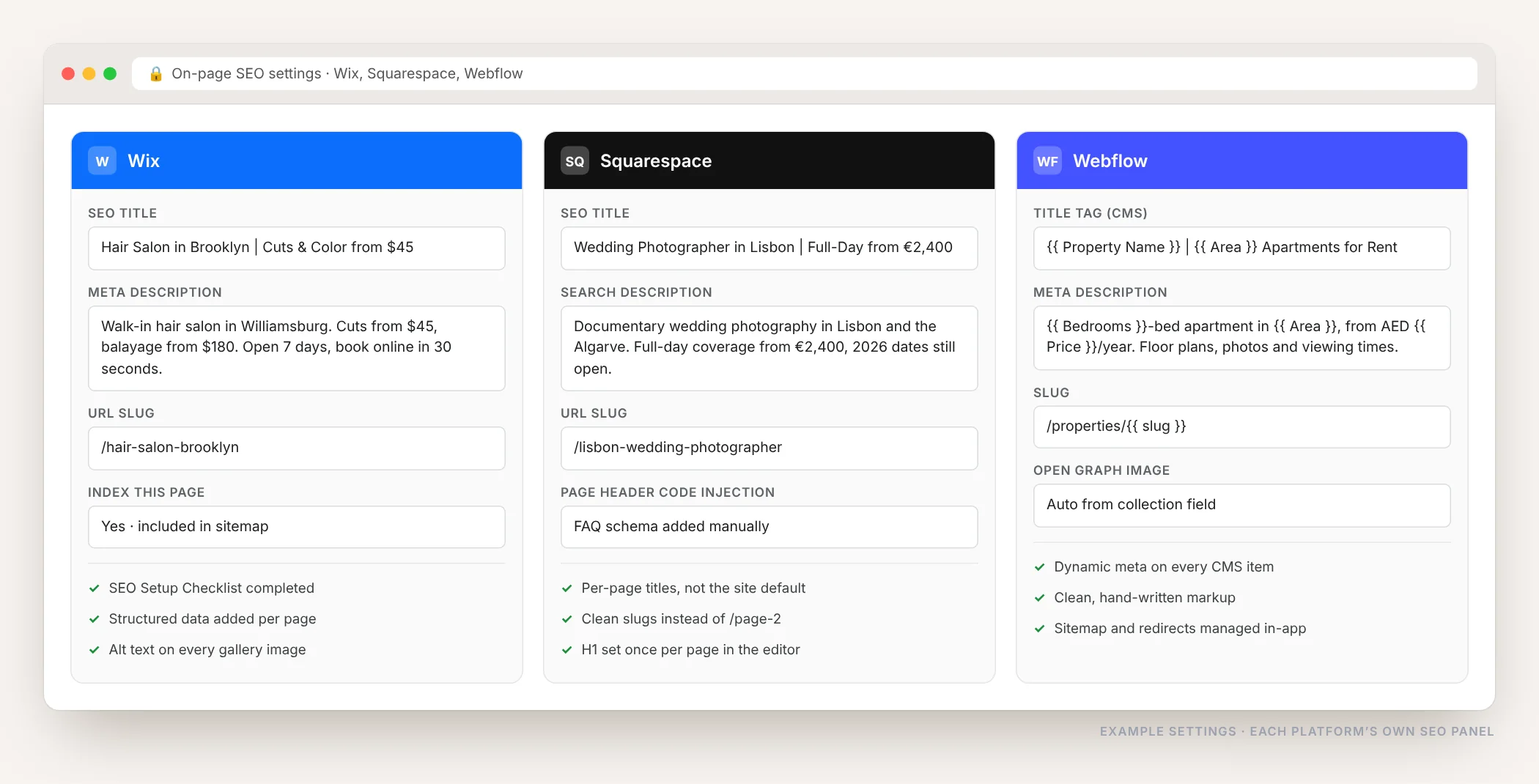Click the /properties/{{ slug }} field
Viewport: 1539px width, 784px height.
1241,426
